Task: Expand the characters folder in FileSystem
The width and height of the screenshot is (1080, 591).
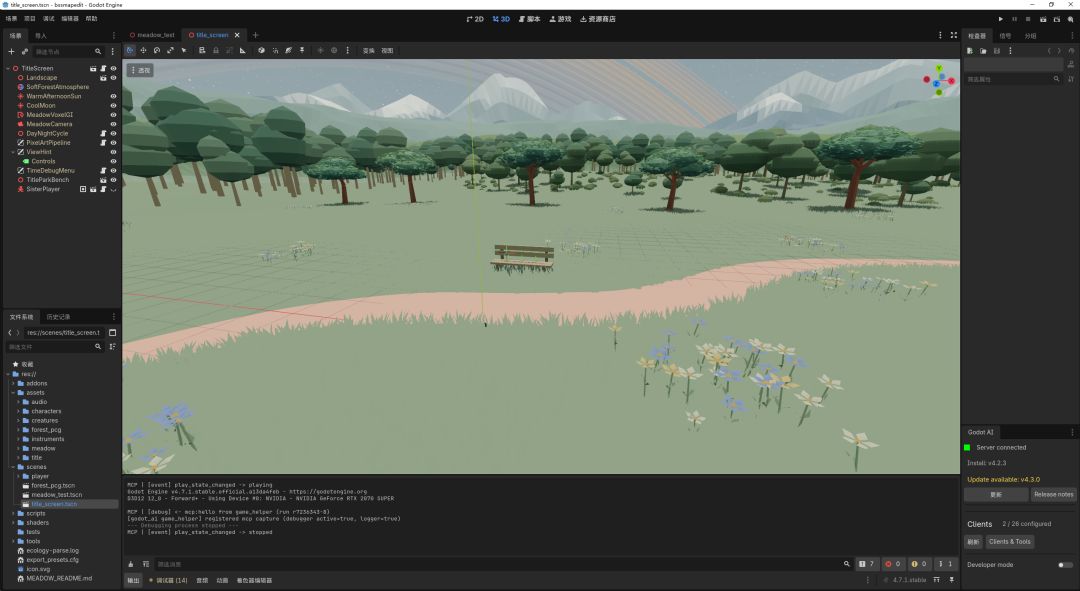Action: (19, 411)
